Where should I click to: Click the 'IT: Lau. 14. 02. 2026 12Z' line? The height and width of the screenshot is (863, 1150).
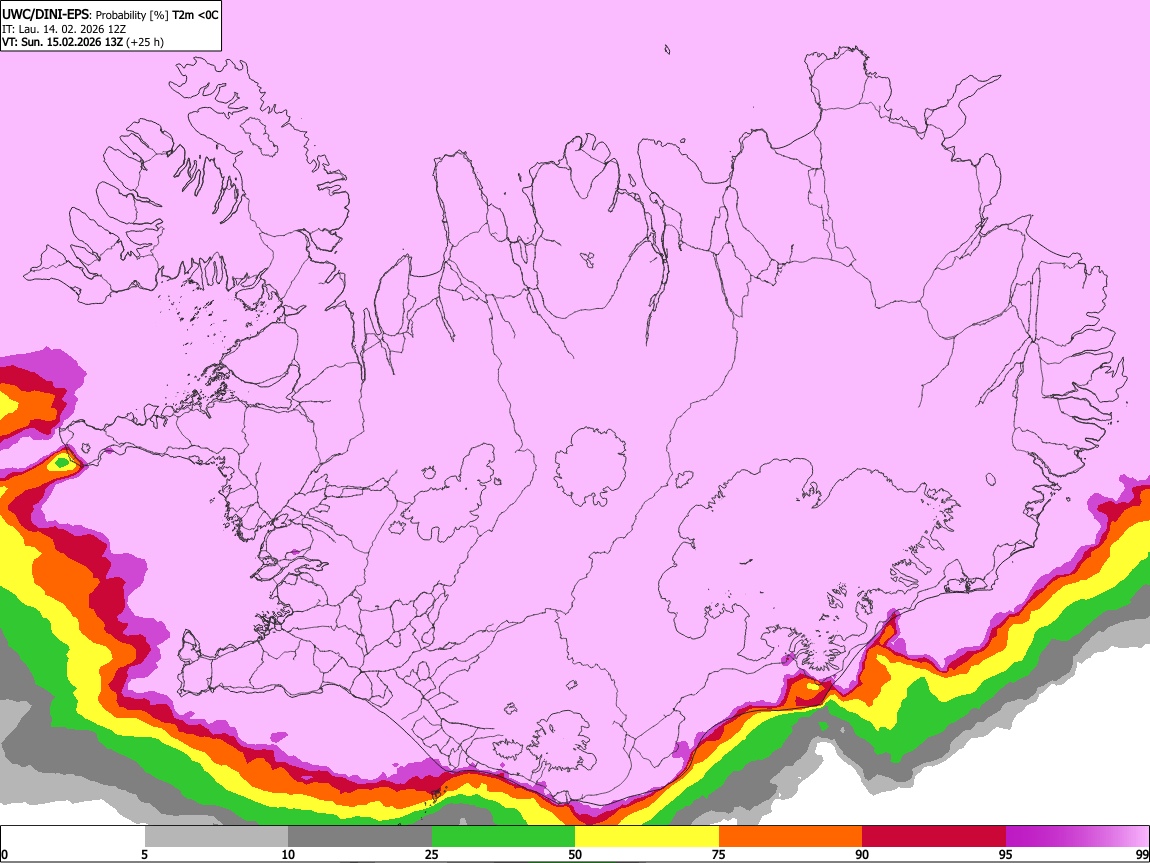64,29
